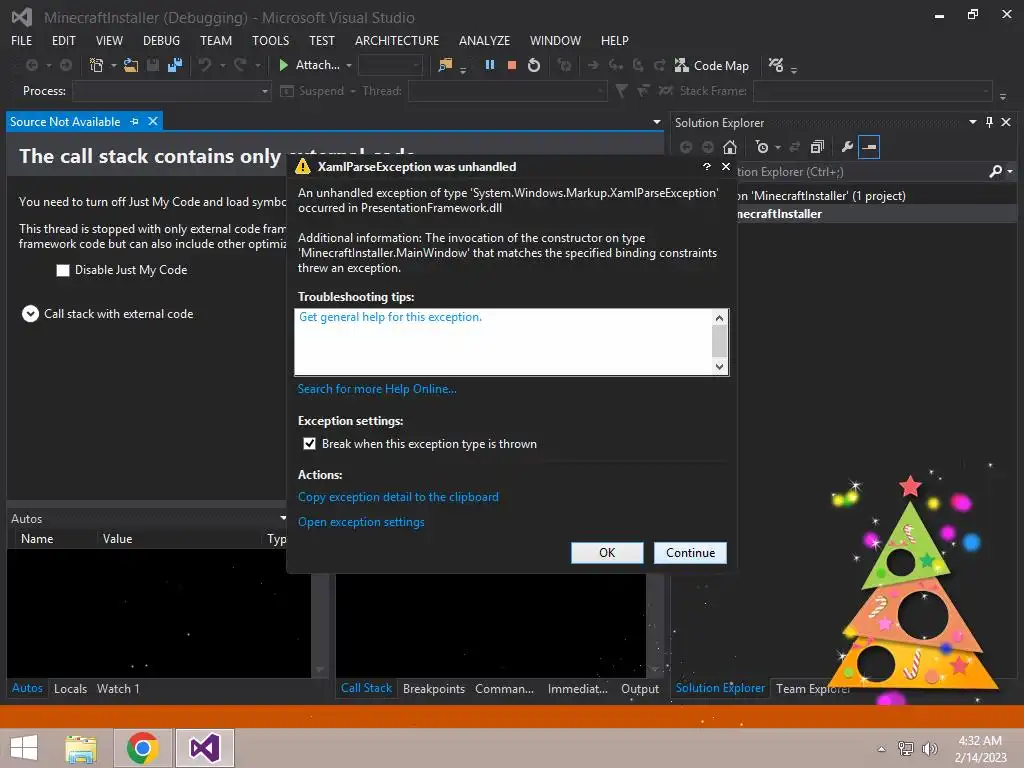
Task: Open the ANALYZE menu
Action: [484, 40]
